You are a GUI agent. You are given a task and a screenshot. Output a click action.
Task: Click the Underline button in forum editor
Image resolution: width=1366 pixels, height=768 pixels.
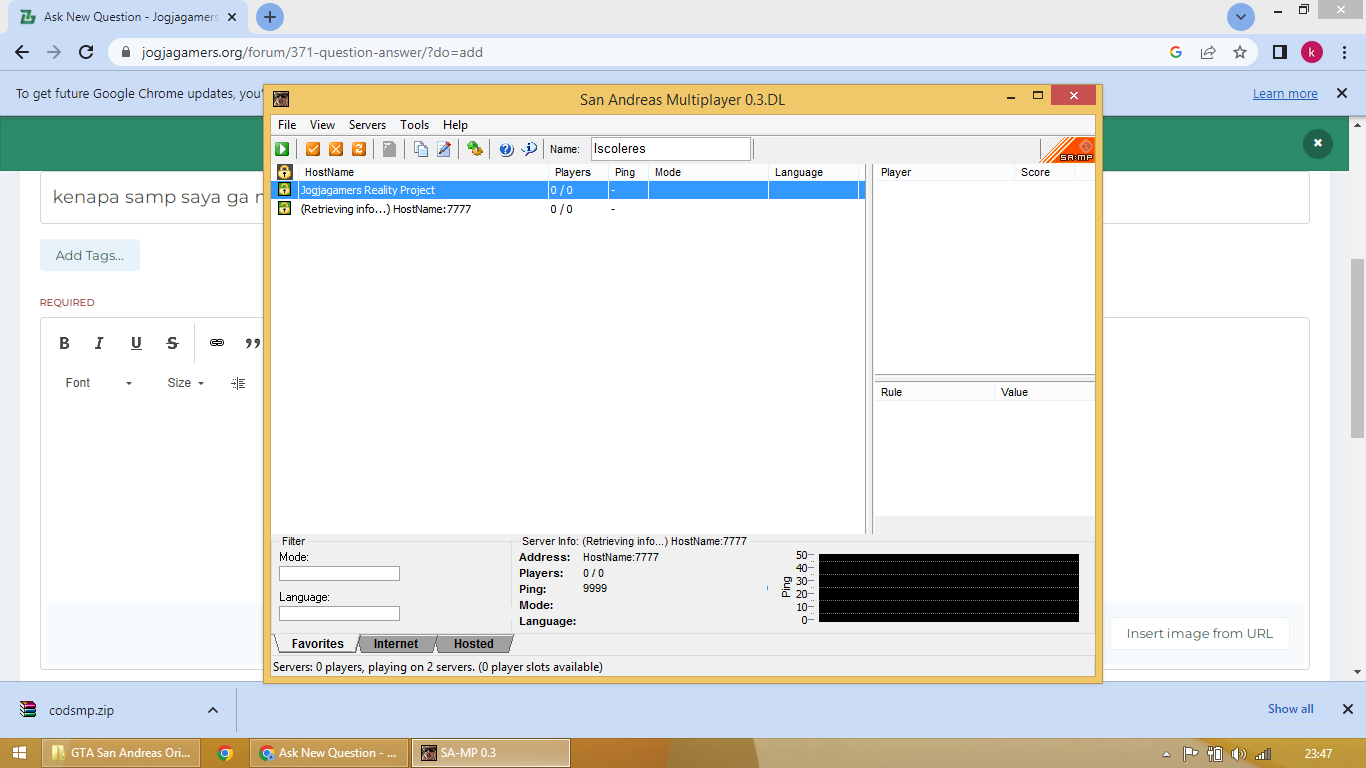pos(136,343)
